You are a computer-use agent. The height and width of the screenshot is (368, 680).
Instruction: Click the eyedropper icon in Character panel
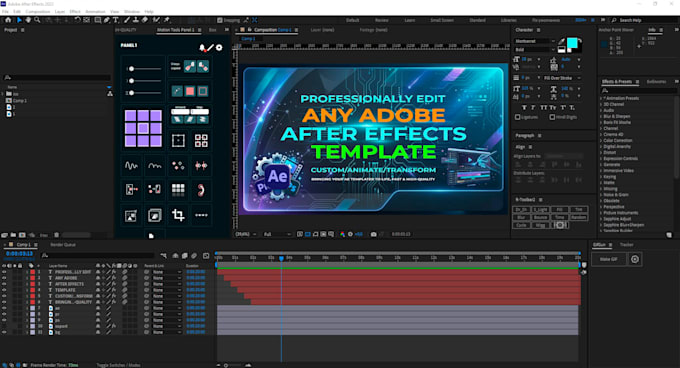point(561,42)
